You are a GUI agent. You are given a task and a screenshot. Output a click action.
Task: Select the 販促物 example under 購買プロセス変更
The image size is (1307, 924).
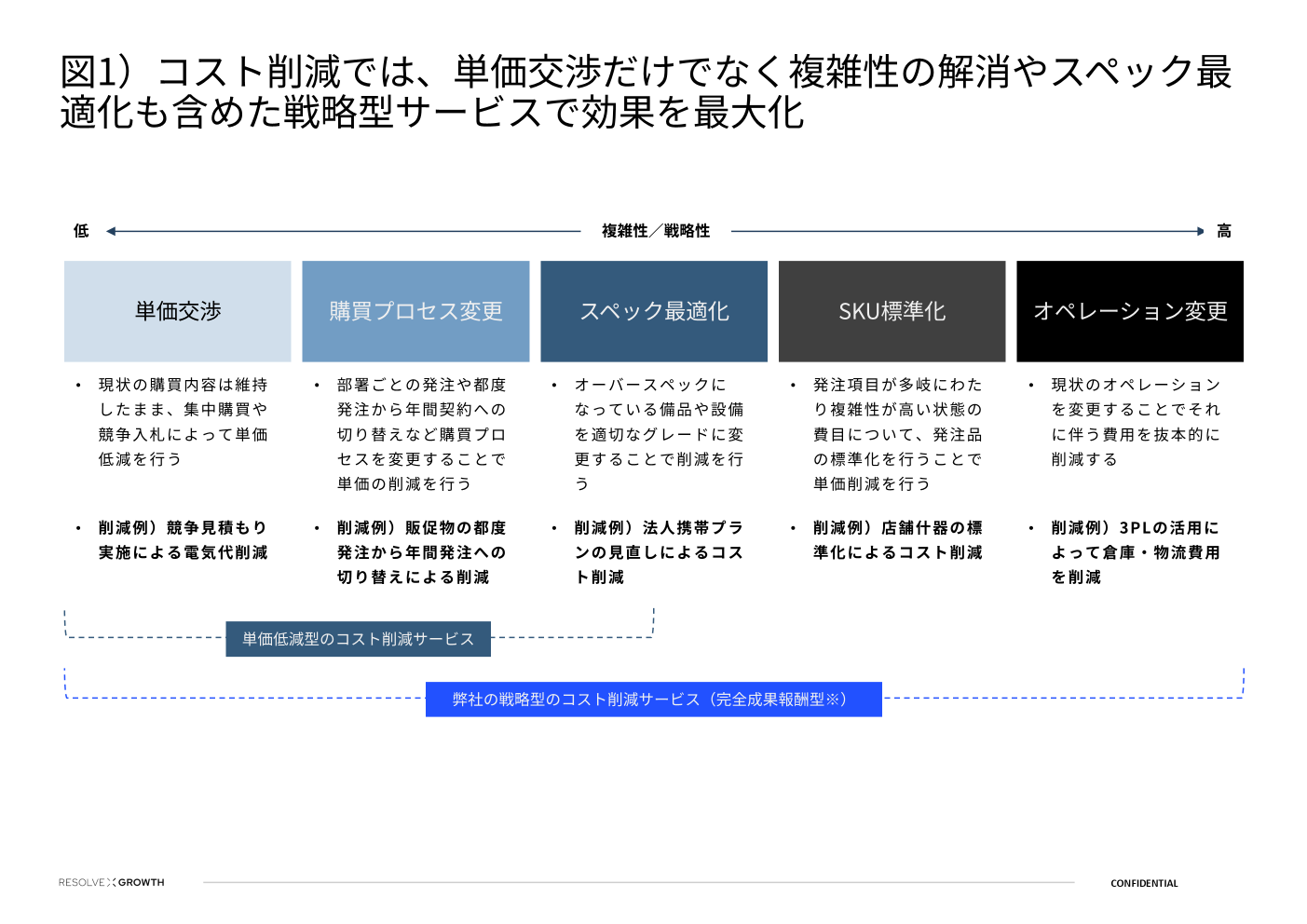pyautogui.click(x=421, y=552)
